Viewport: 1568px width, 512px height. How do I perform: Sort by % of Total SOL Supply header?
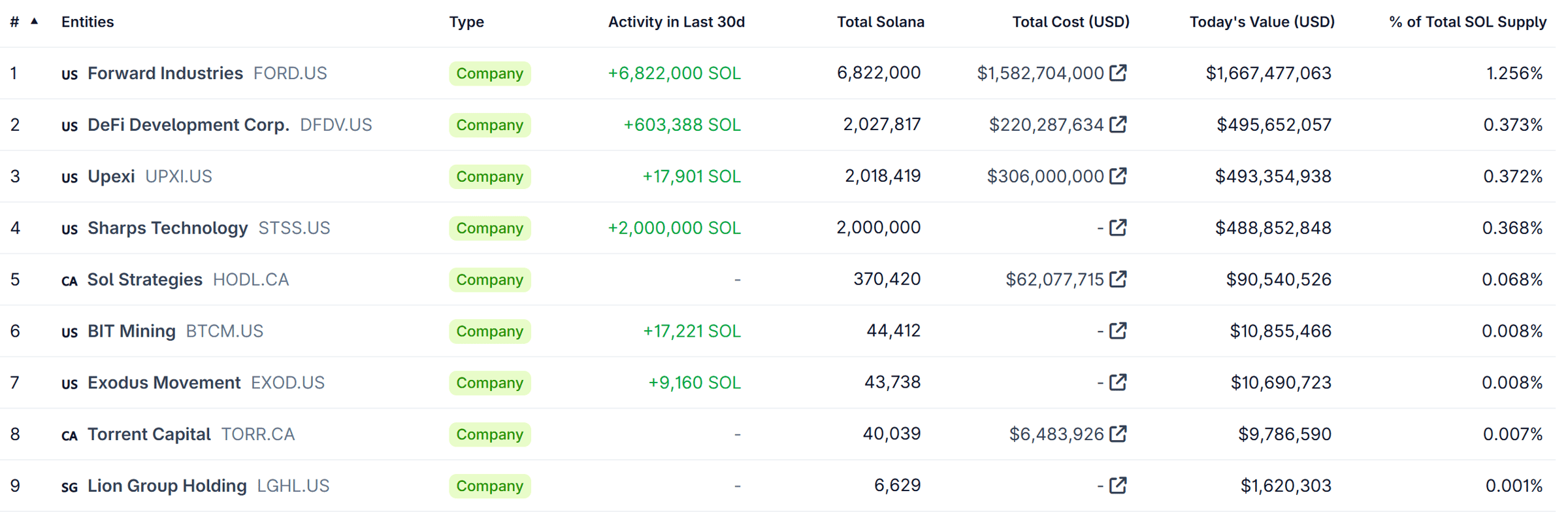1468,22
